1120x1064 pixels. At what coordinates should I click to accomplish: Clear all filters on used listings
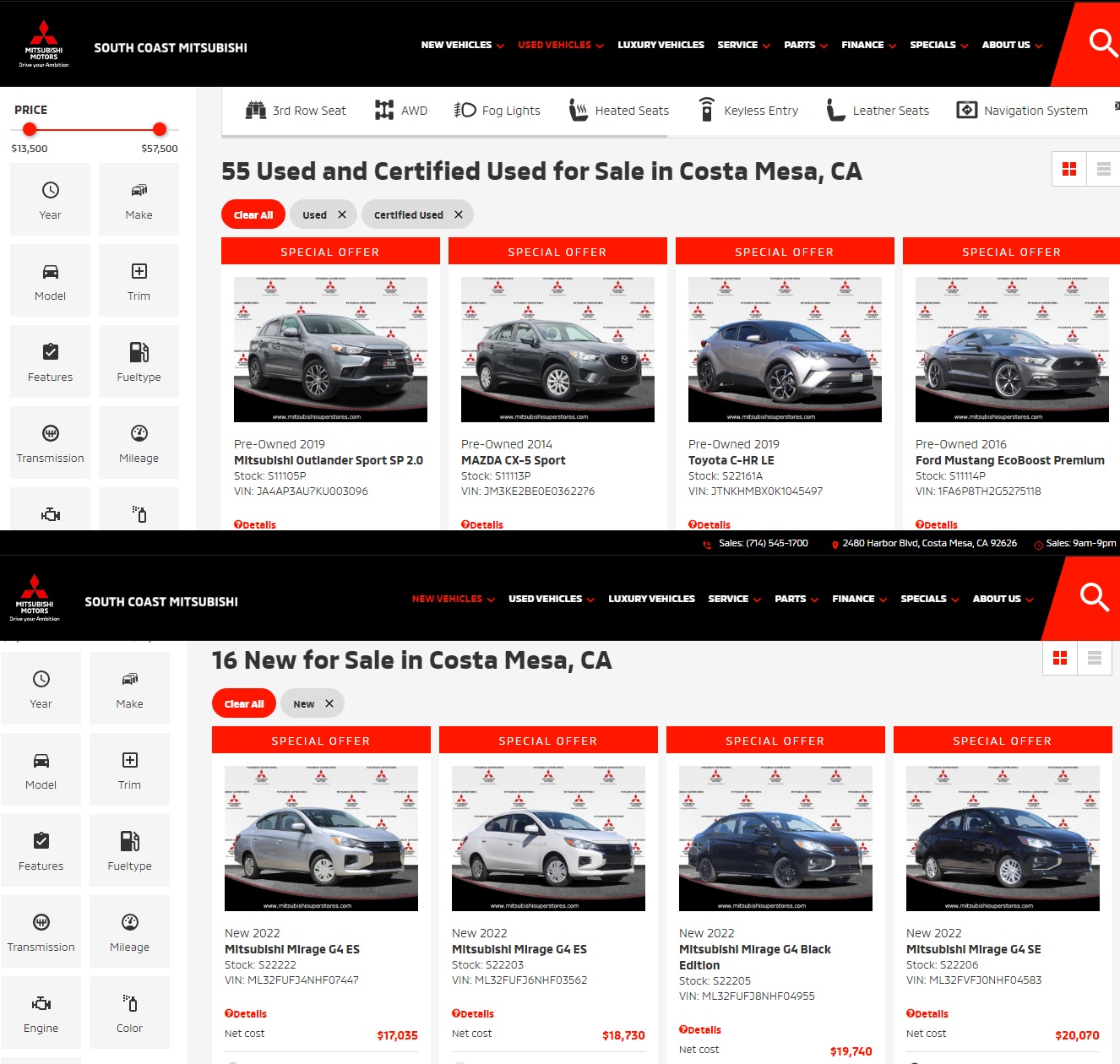tap(253, 214)
